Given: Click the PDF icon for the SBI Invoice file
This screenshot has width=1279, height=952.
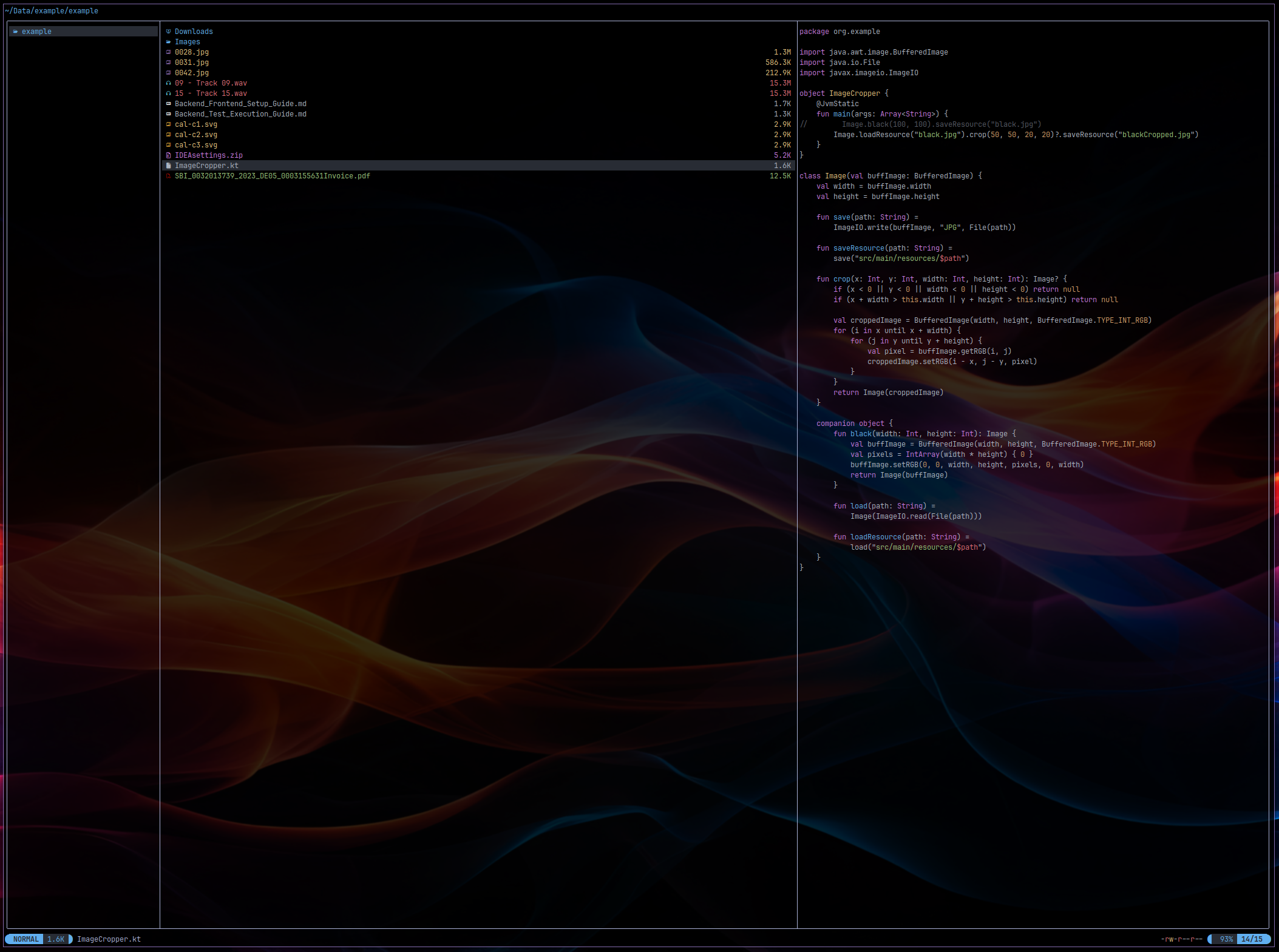Looking at the screenshot, I should pos(168,176).
